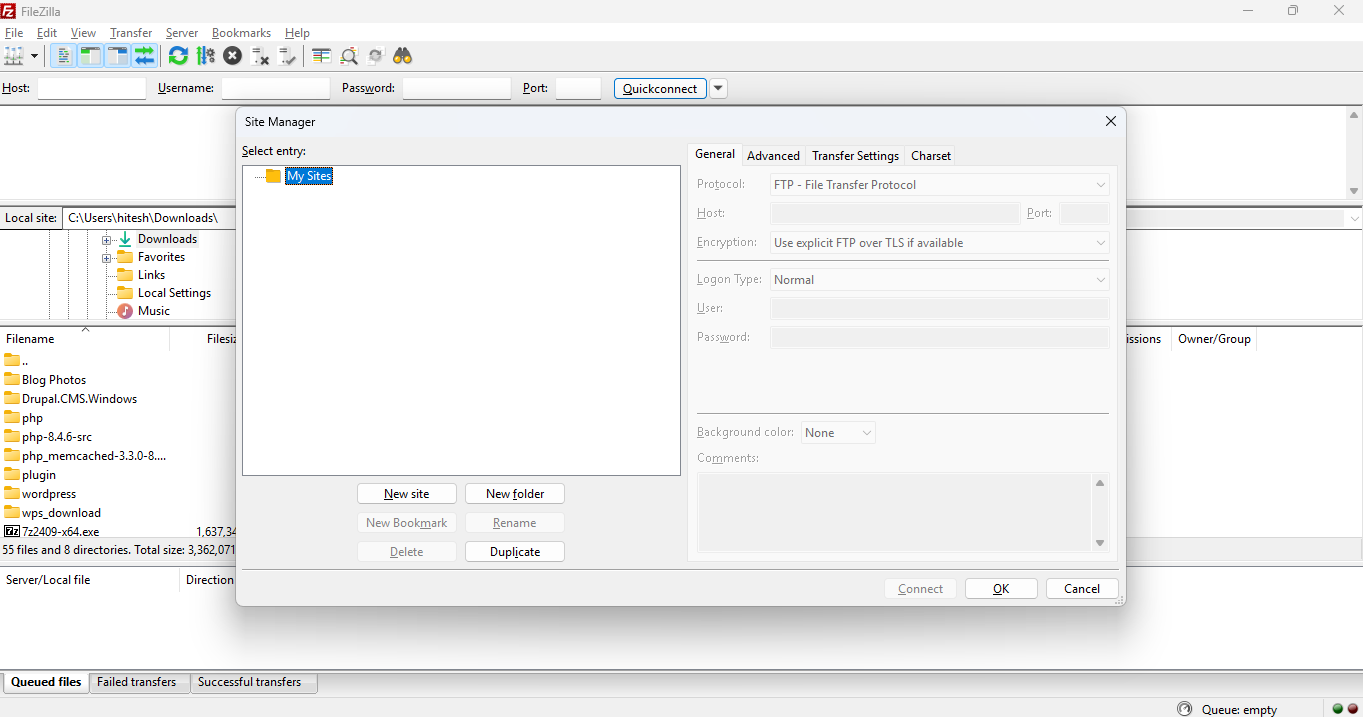The width and height of the screenshot is (1363, 717).
Task: Open the Server menu
Action: pos(182,33)
